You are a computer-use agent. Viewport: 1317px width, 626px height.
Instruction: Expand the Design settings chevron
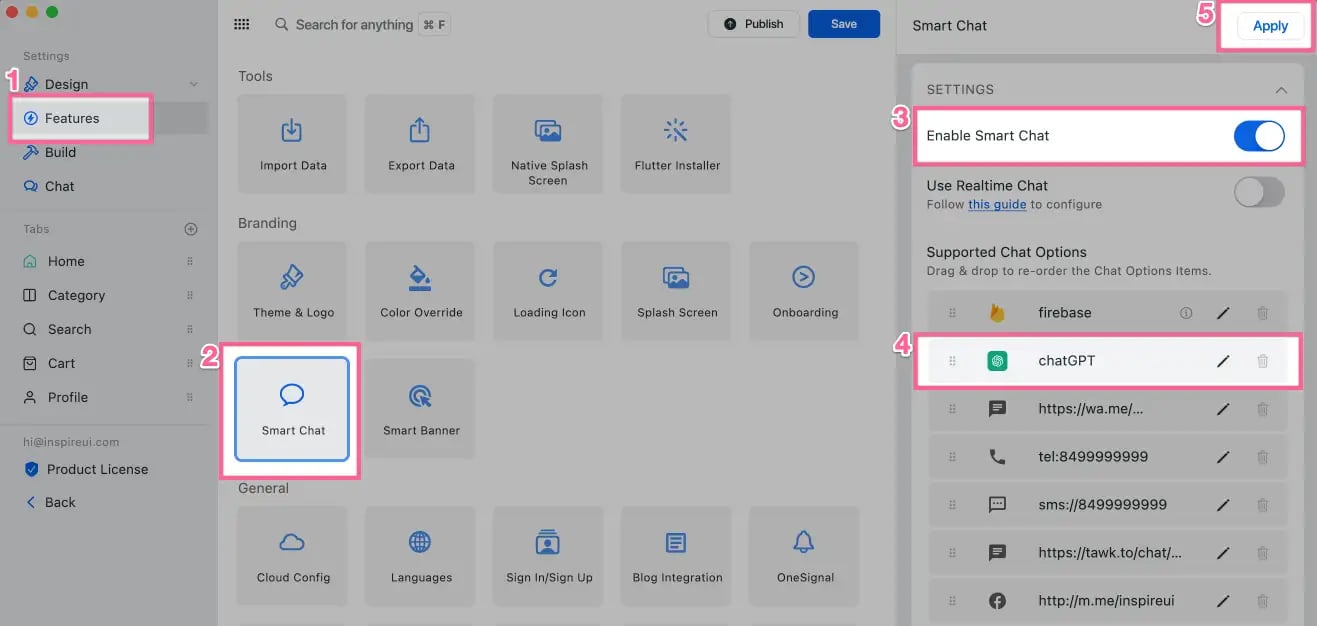[194, 84]
